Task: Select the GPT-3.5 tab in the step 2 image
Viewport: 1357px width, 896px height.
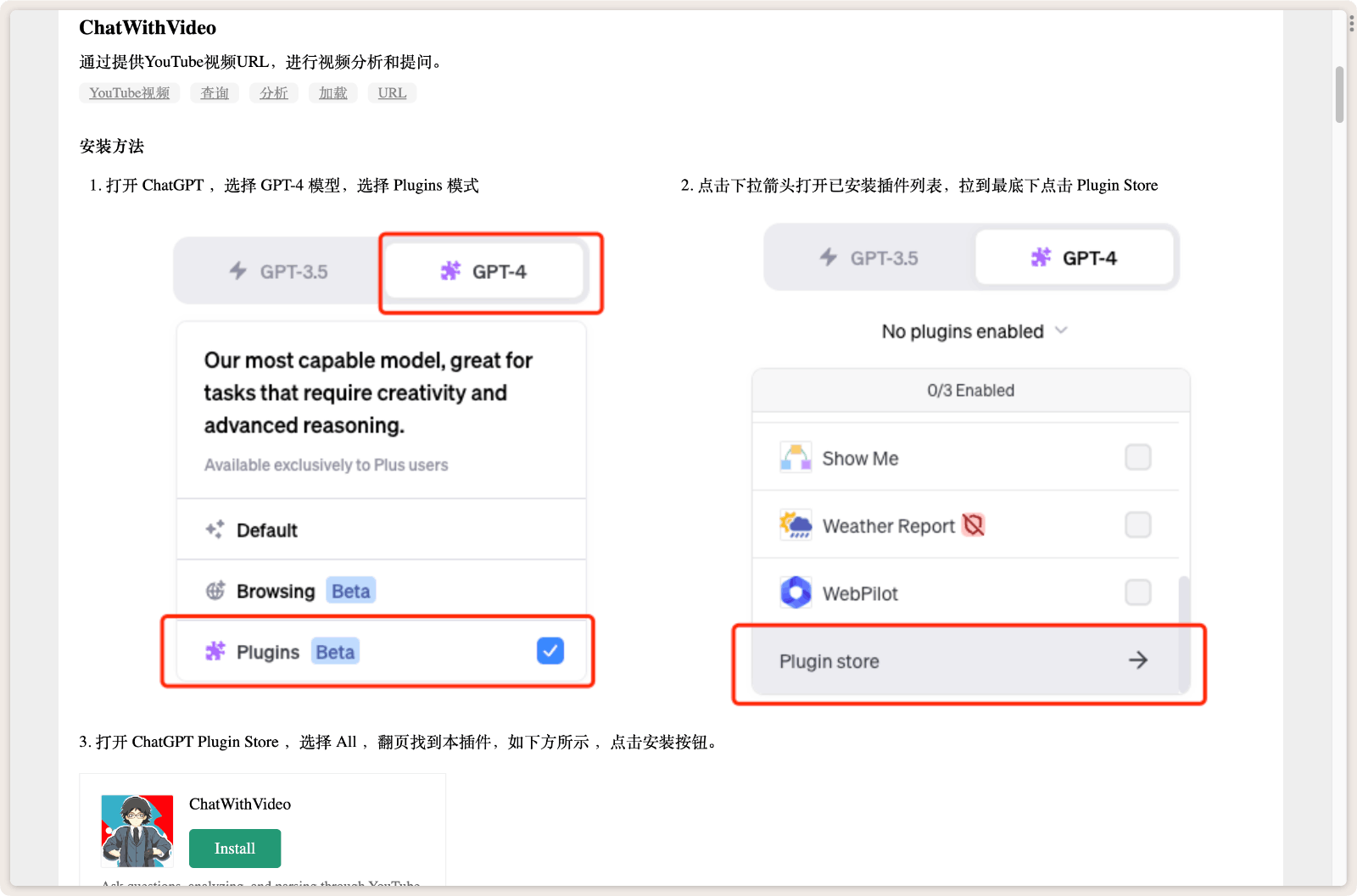Action: click(x=870, y=258)
